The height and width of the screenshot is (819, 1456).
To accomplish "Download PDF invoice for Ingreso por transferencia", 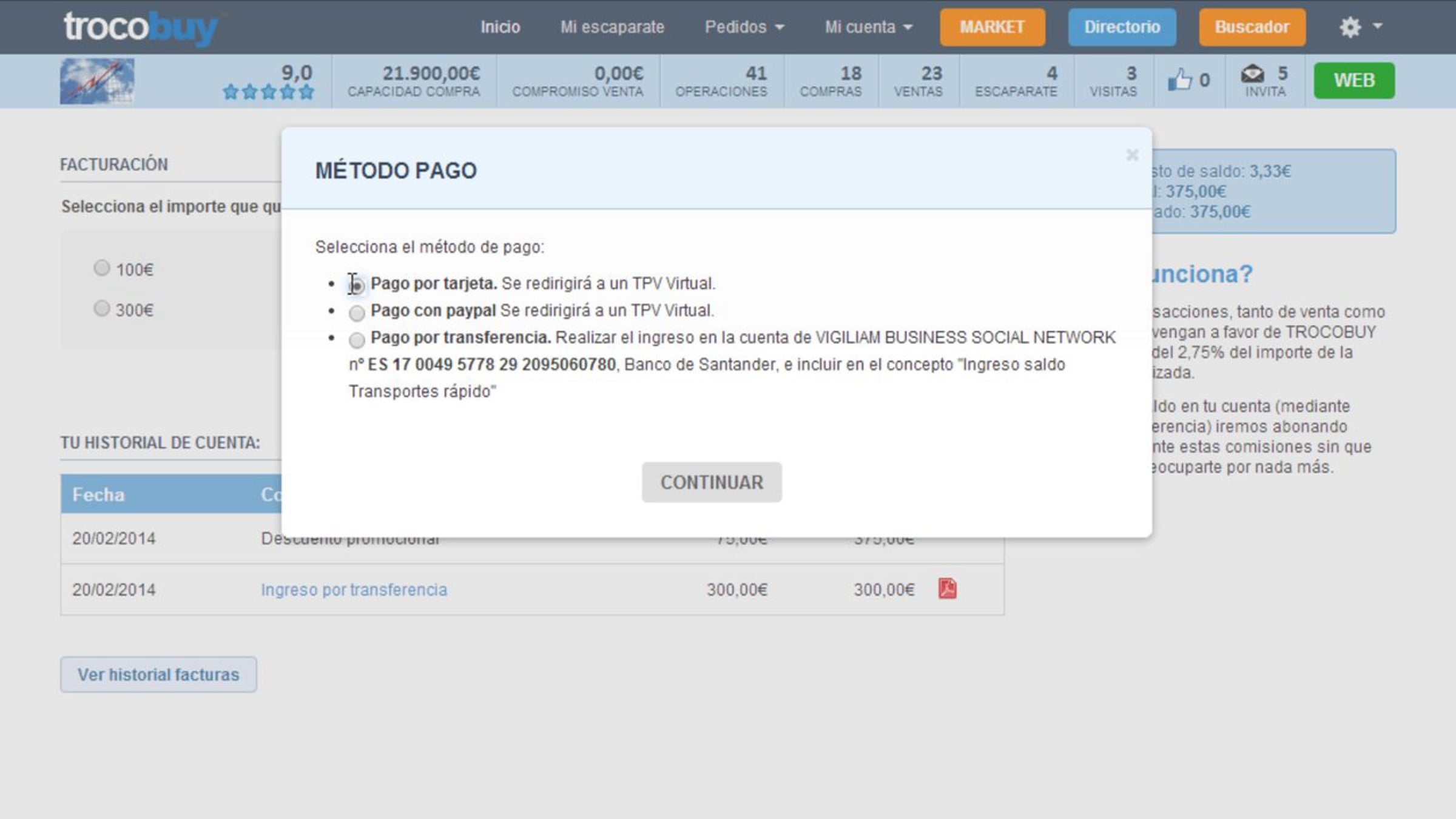I will pos(947,588).
